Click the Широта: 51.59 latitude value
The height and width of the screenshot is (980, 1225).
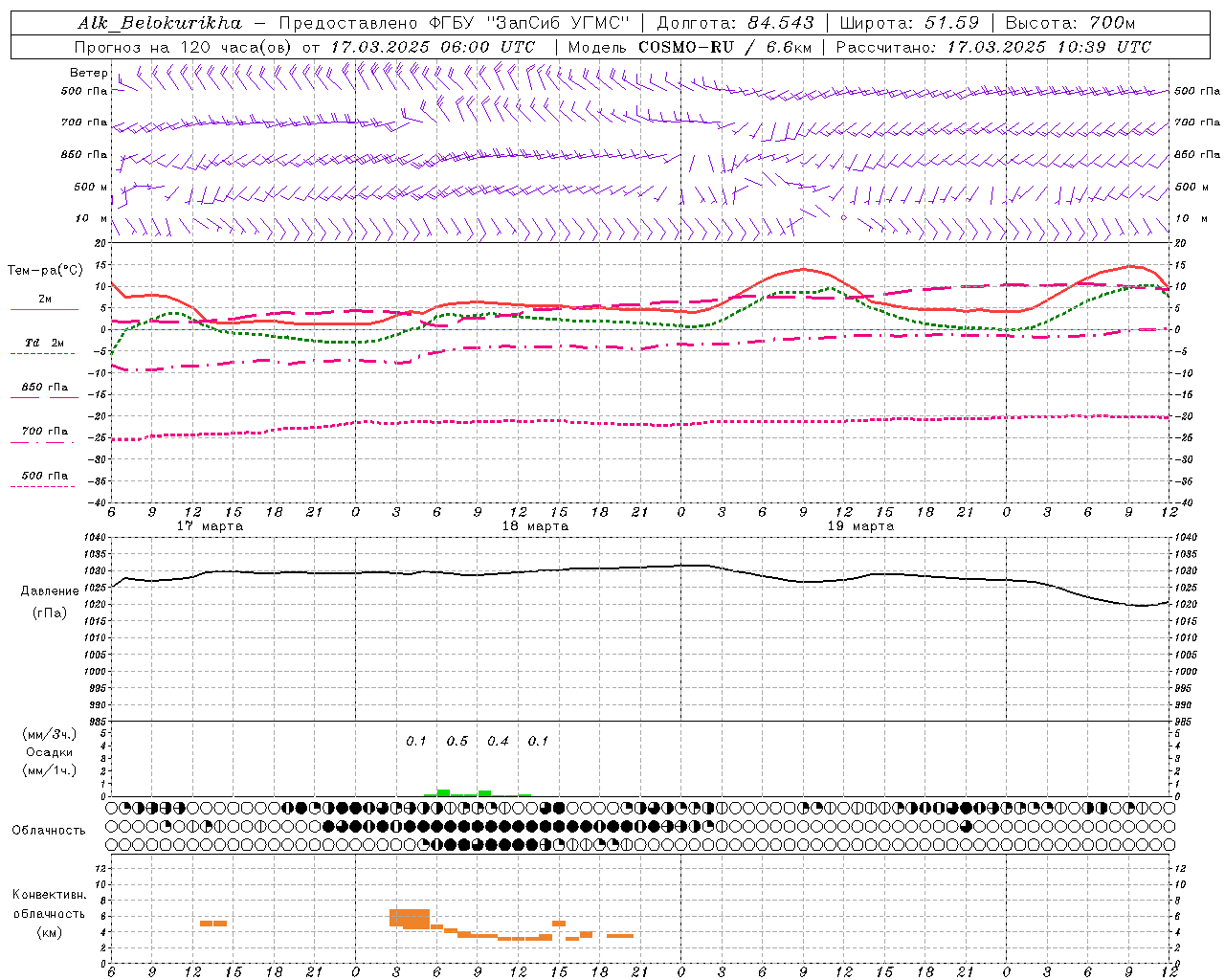909,23
